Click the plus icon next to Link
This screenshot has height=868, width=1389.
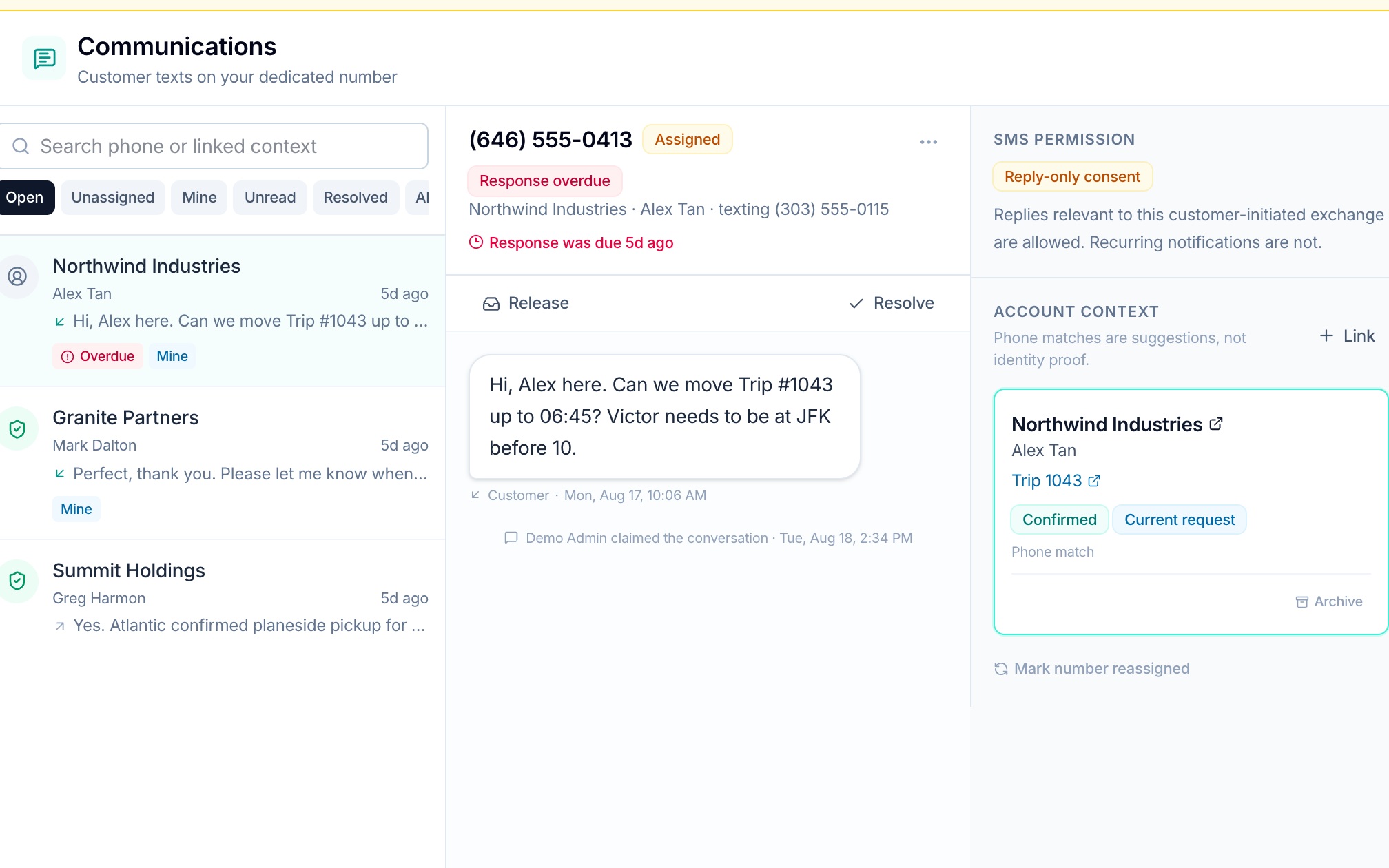coord(1326,335)
